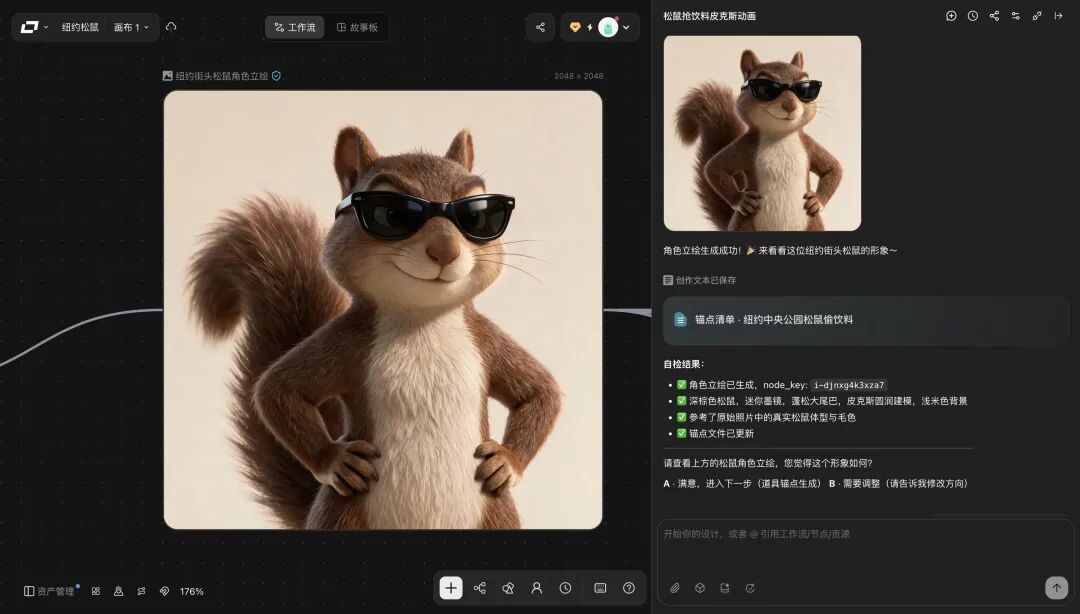
Task: Click the route/flow icon in bottom-left bar
Action: coord(141,591)
